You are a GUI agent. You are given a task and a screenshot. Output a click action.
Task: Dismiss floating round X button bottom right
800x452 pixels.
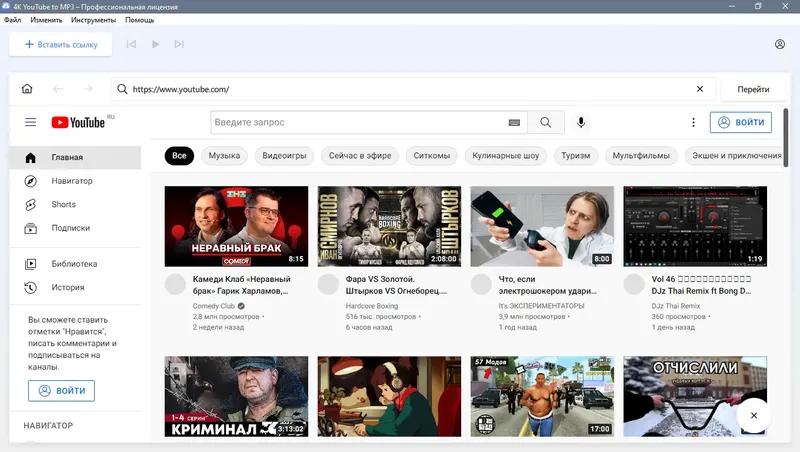(754, 415)
